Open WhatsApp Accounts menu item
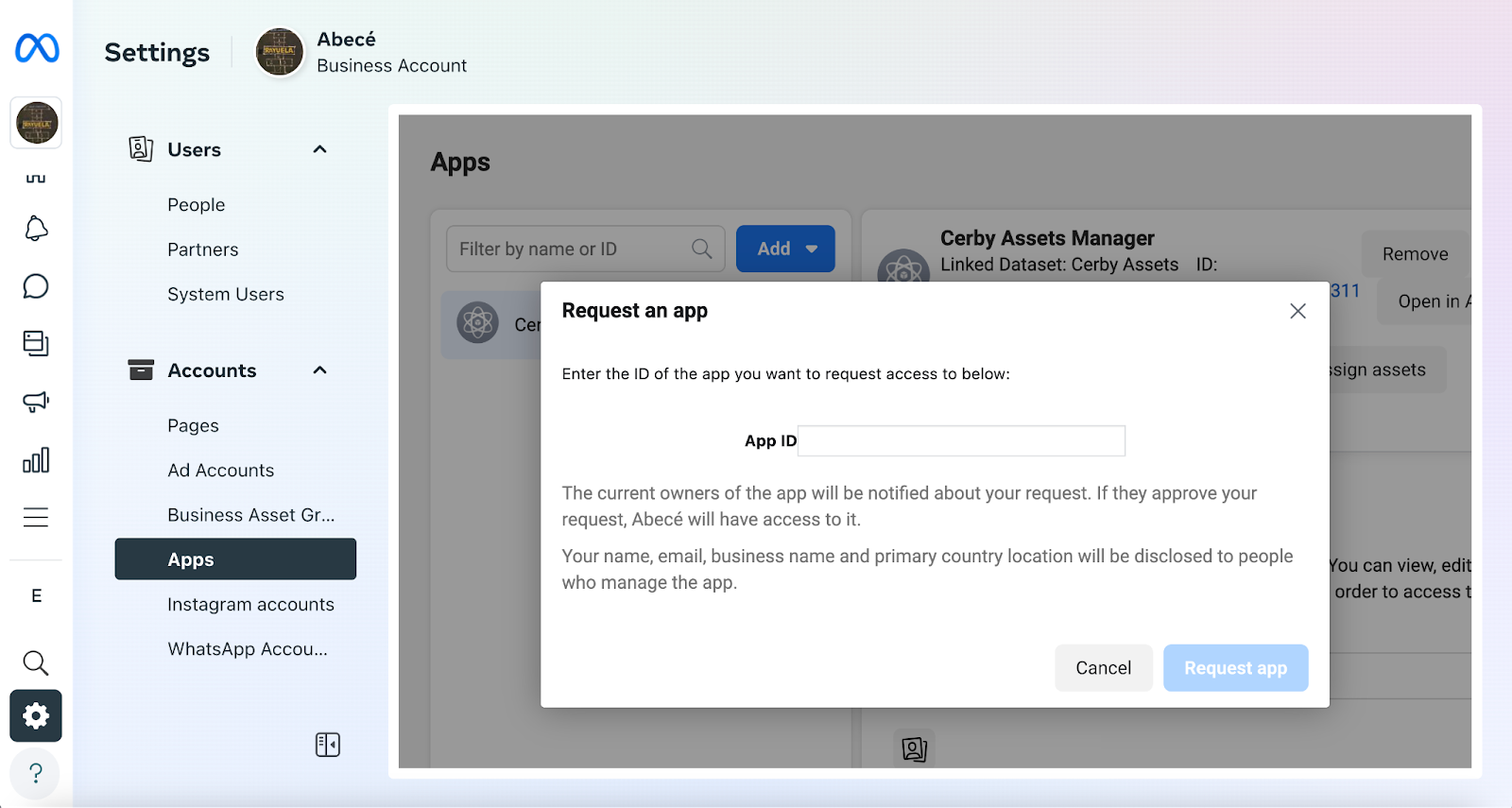 click(x=248, y=649)
